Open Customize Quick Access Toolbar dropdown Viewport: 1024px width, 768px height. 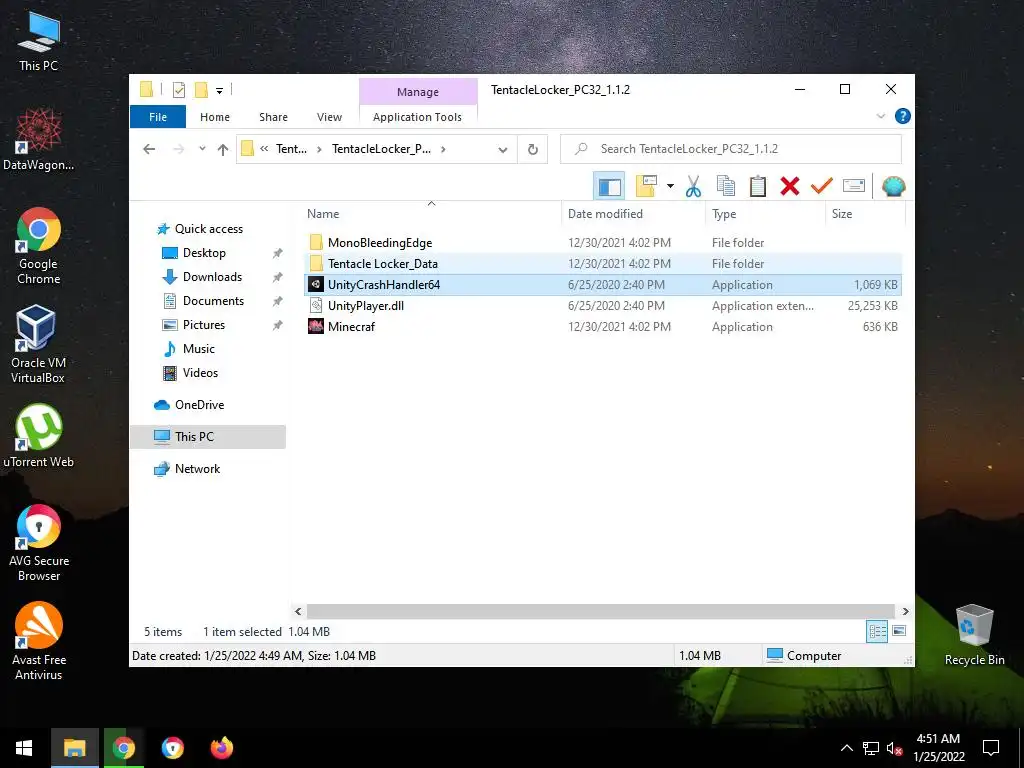(219, 91)
